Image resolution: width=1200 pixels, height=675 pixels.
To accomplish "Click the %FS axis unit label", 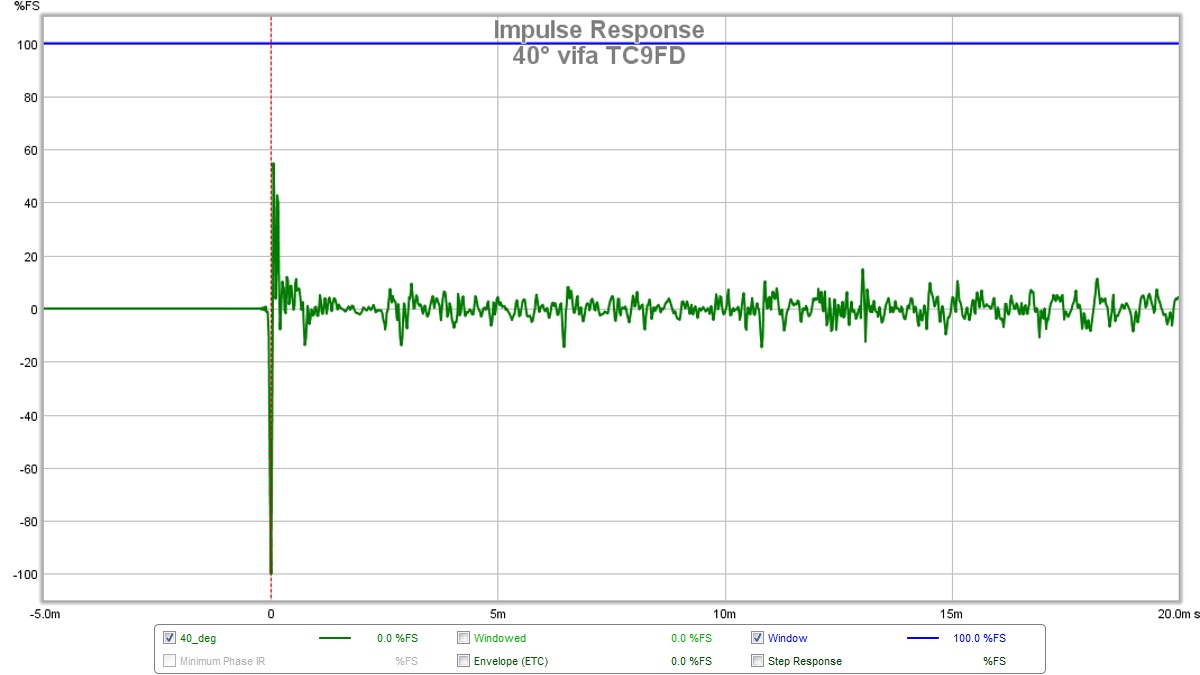I will [28, 7].
